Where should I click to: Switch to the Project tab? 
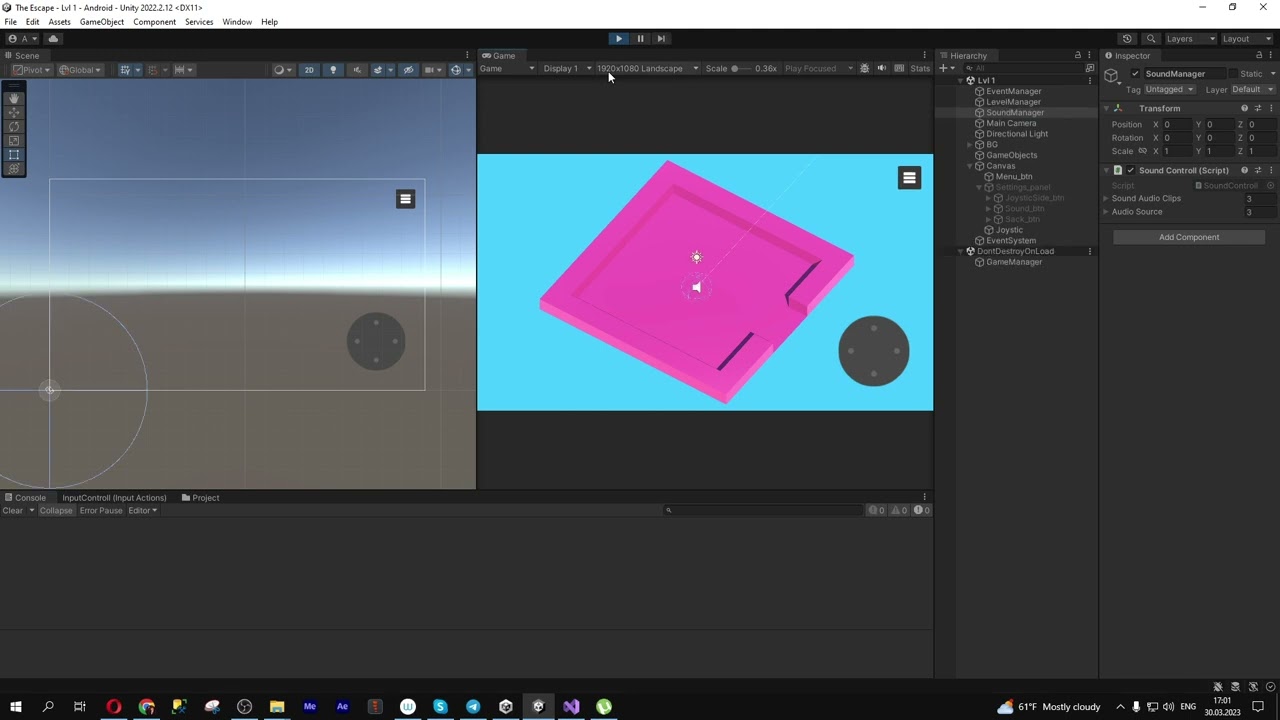tap(200, 498)
